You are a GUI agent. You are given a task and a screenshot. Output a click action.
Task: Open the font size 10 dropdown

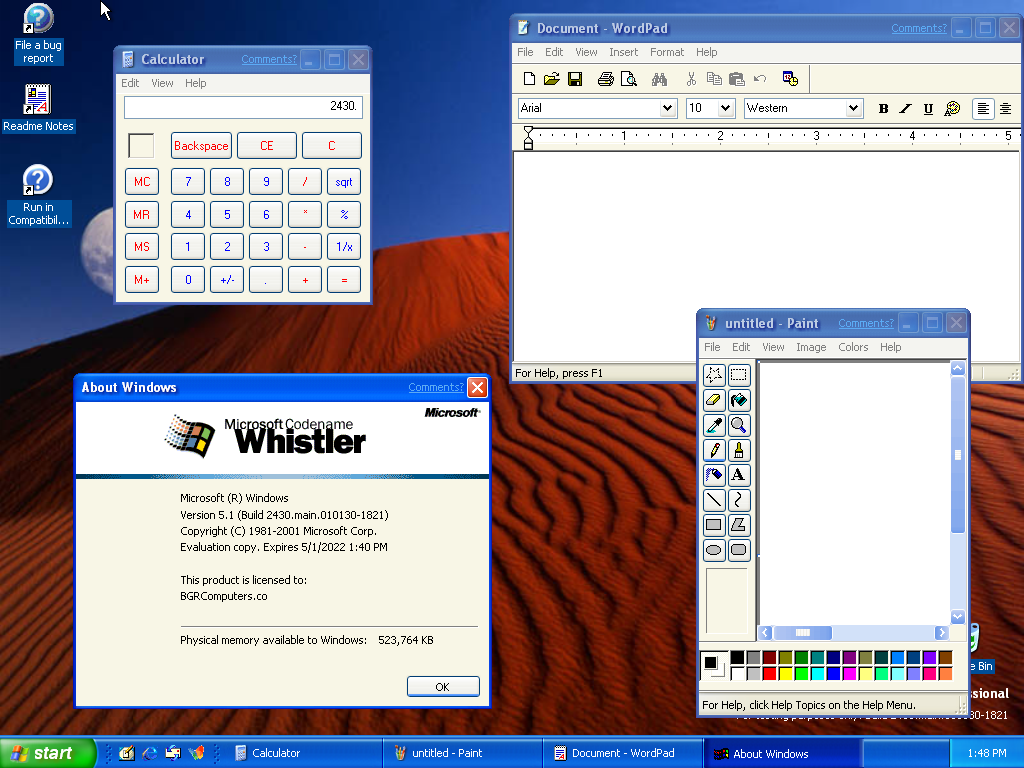[725, 108]
